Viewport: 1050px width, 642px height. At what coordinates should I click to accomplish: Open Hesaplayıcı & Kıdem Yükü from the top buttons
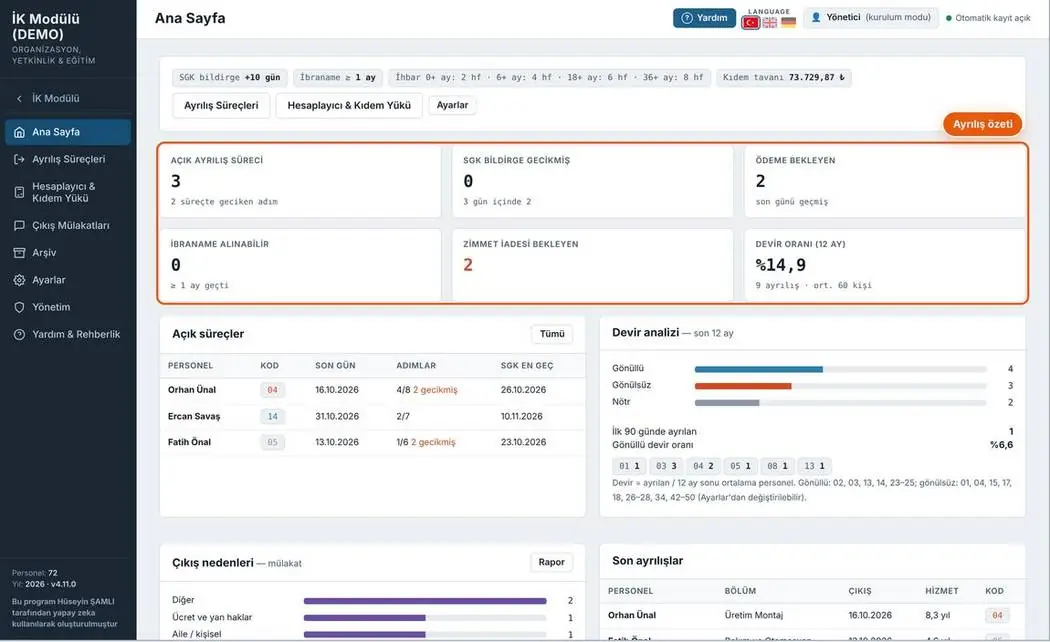[349, 105]
